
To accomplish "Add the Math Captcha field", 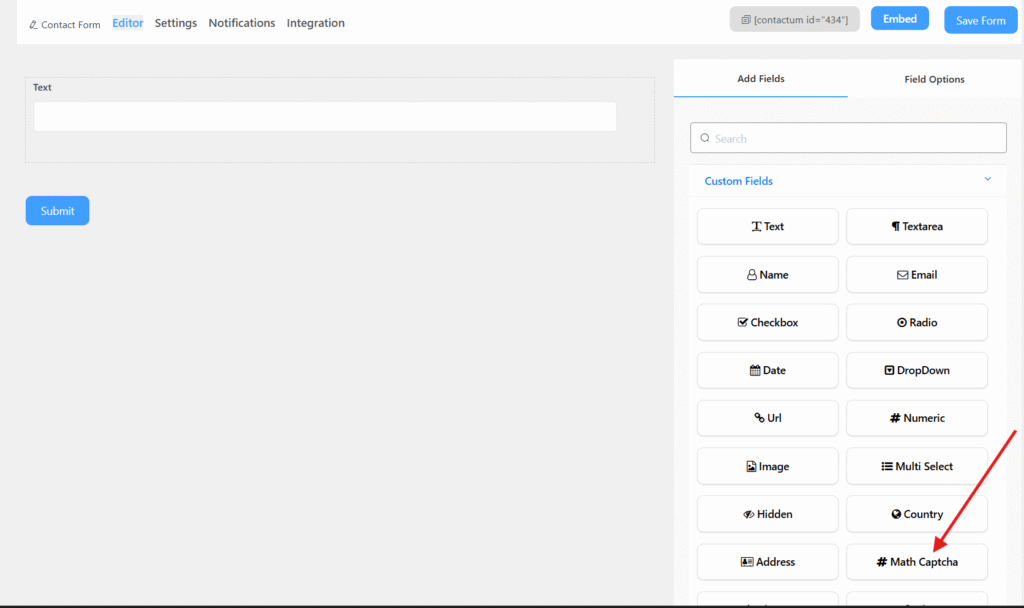I will click(x=916, y=562).
